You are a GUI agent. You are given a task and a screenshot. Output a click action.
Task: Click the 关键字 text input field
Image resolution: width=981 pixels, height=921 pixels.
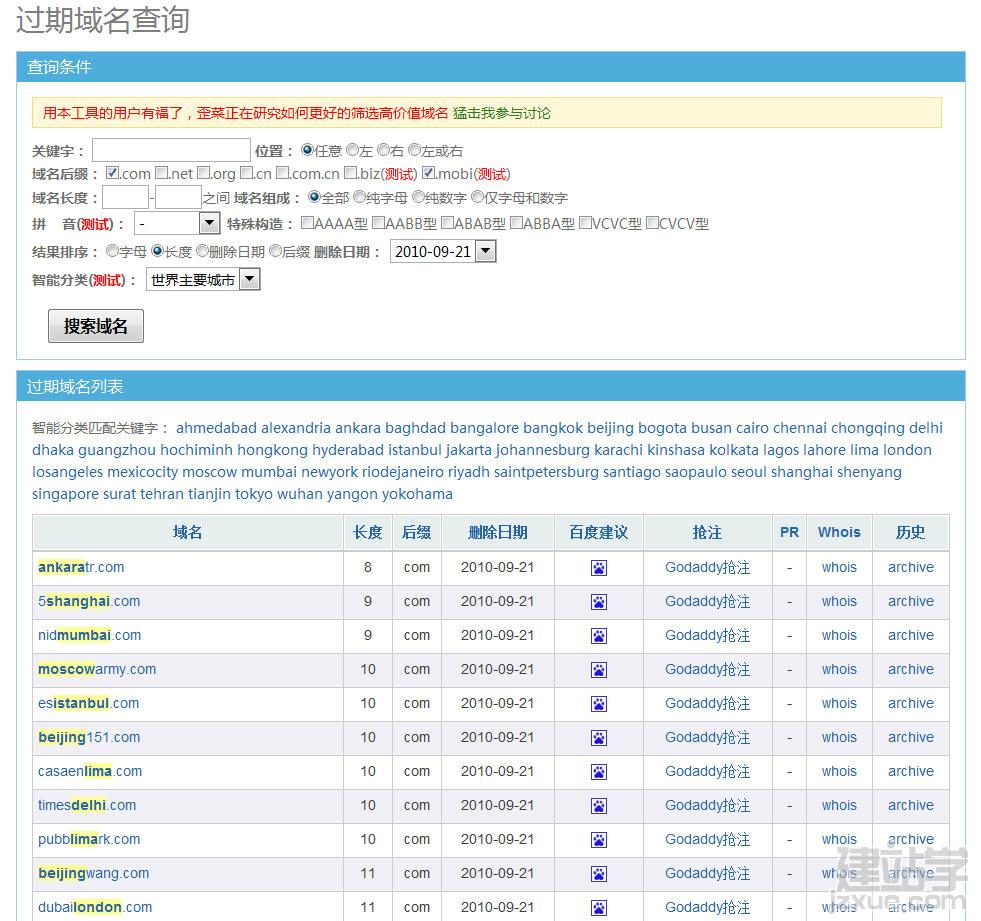[x=171, y=150]
